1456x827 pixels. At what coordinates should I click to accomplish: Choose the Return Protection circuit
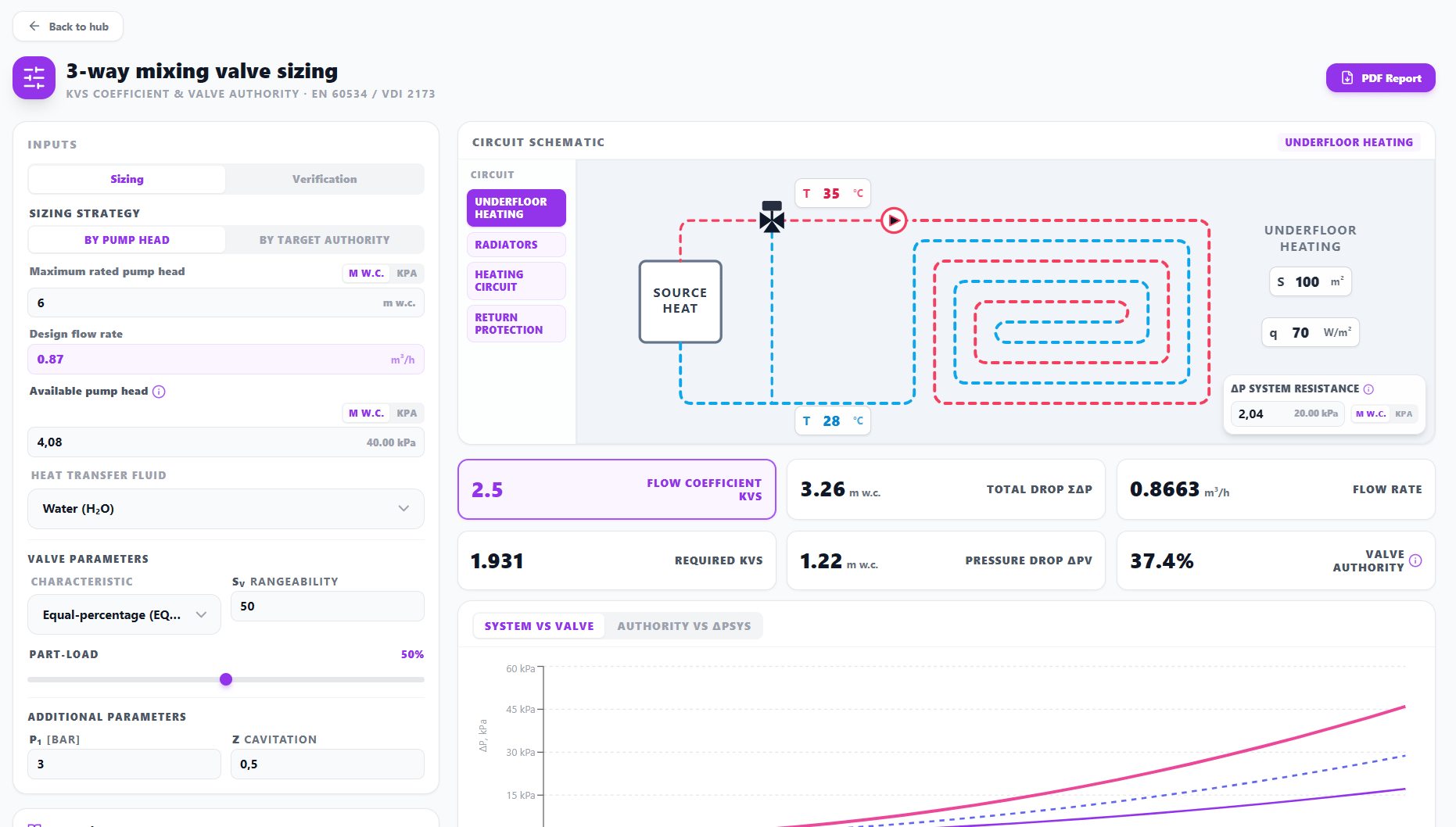tap(516, 324)
